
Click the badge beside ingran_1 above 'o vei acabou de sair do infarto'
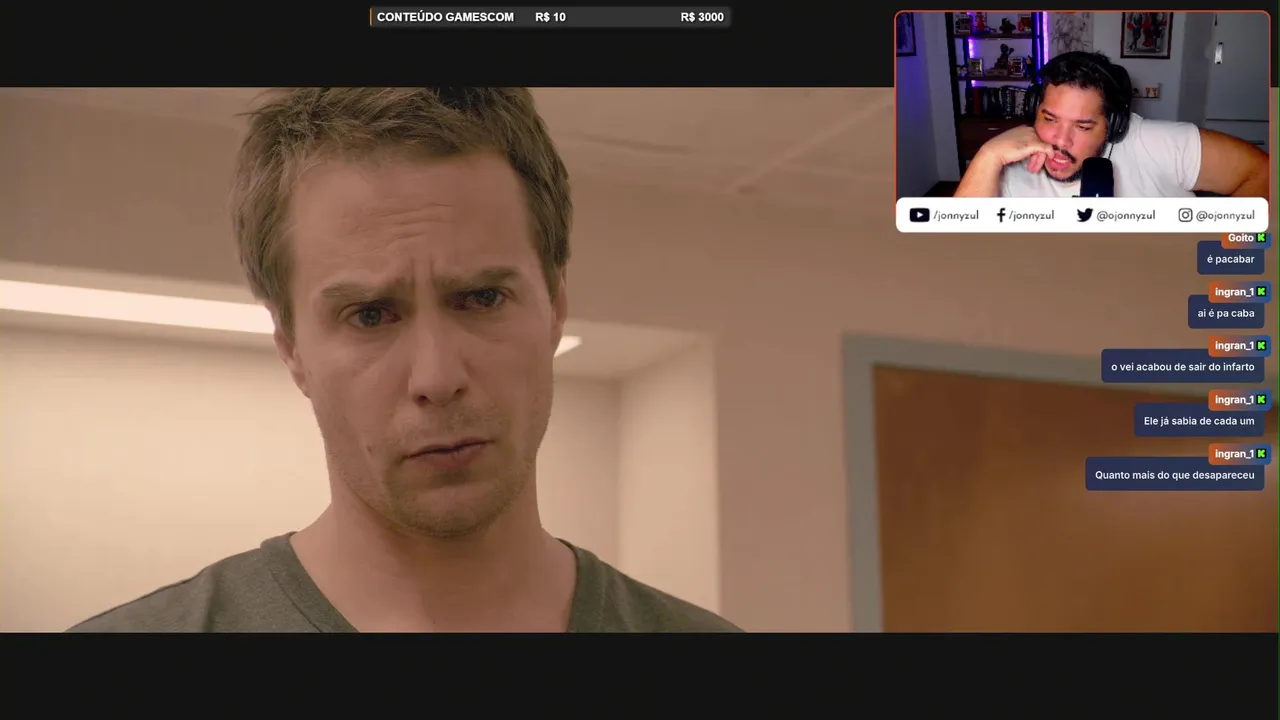[1261, 346]
